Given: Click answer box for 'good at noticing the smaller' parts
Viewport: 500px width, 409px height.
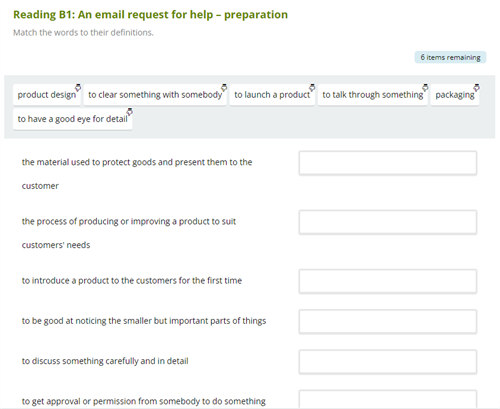Looking at the screenshot, I should (x=388, y=322).
